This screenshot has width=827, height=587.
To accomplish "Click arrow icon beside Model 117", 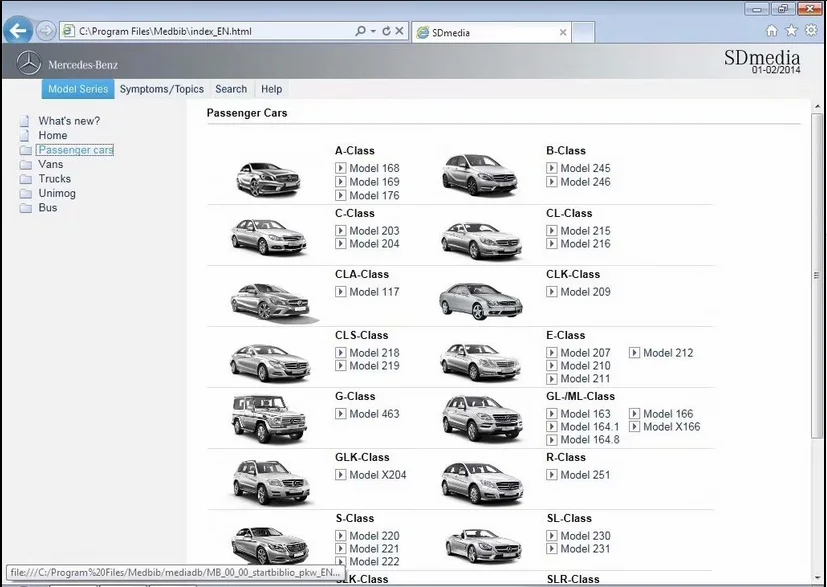I will [340, 292].
